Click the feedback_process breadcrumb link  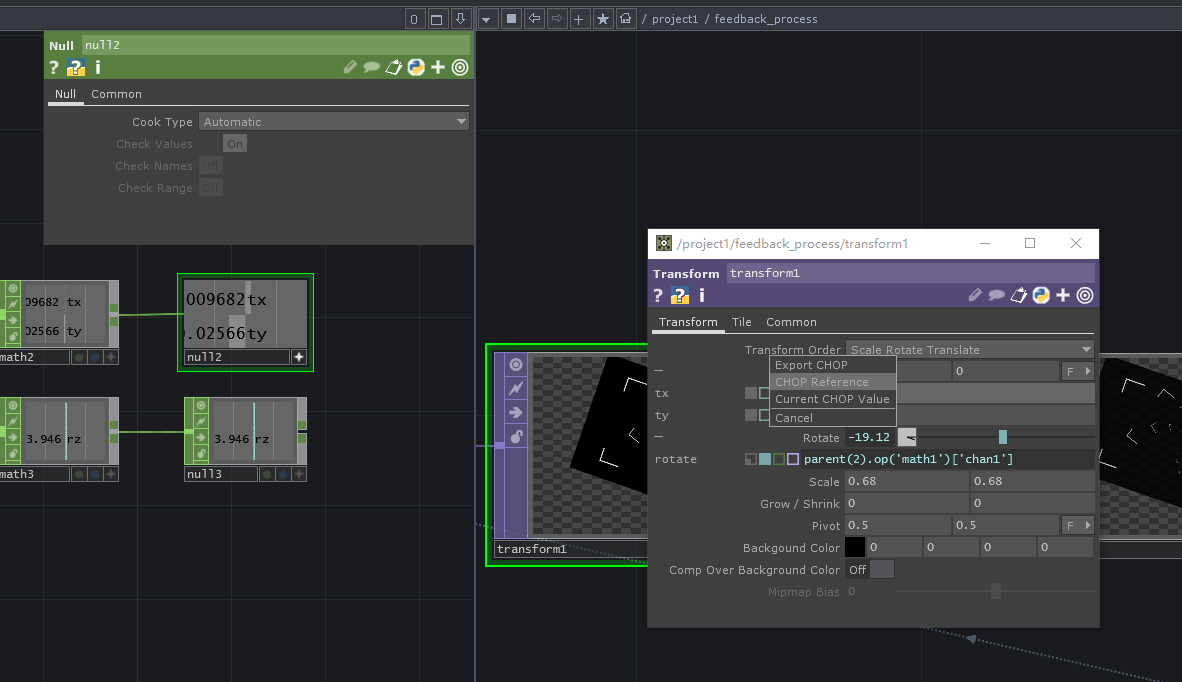click(769, 18)
